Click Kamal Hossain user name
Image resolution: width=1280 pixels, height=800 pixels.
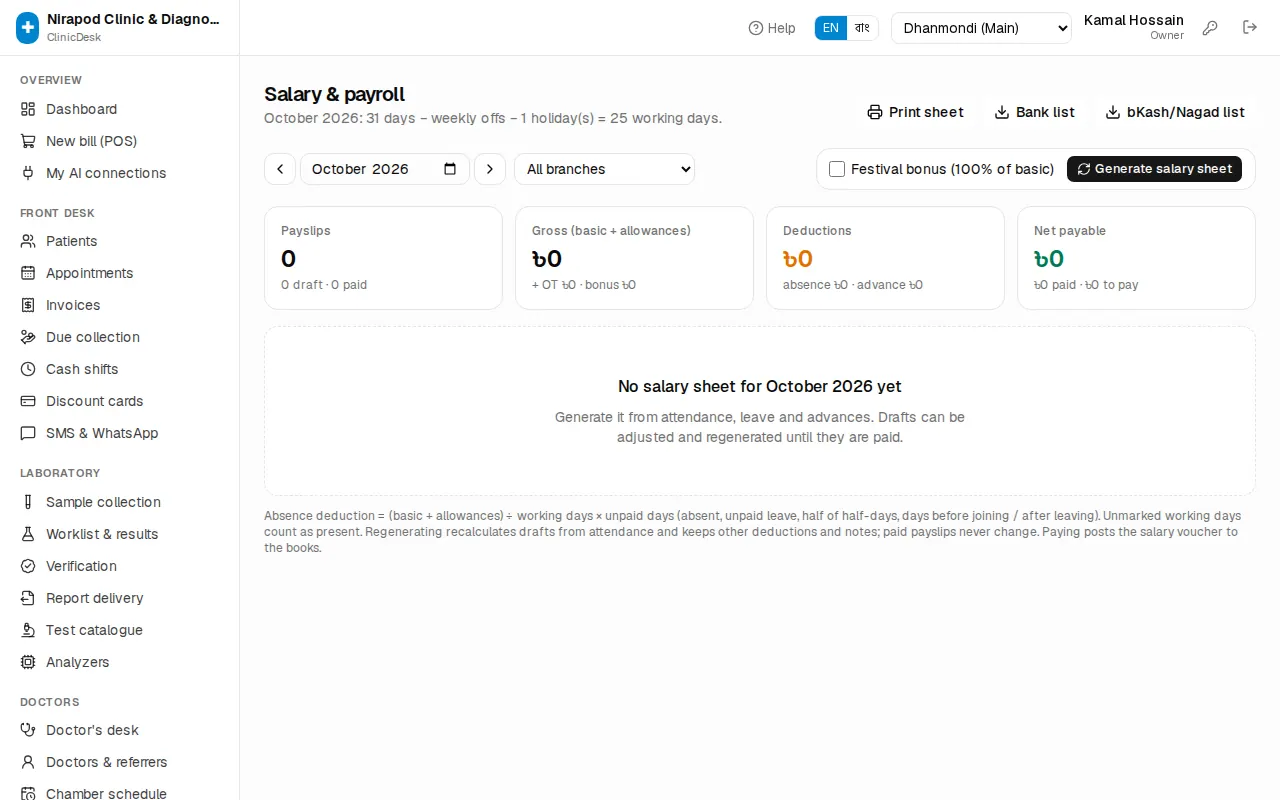pyautogui.click(x=1134, y=20)
